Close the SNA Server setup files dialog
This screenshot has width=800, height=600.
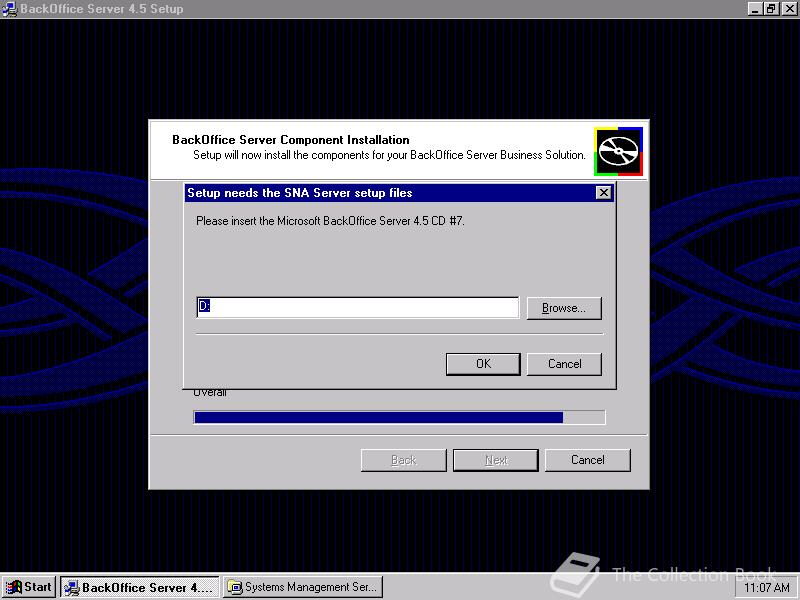point(604,192)
